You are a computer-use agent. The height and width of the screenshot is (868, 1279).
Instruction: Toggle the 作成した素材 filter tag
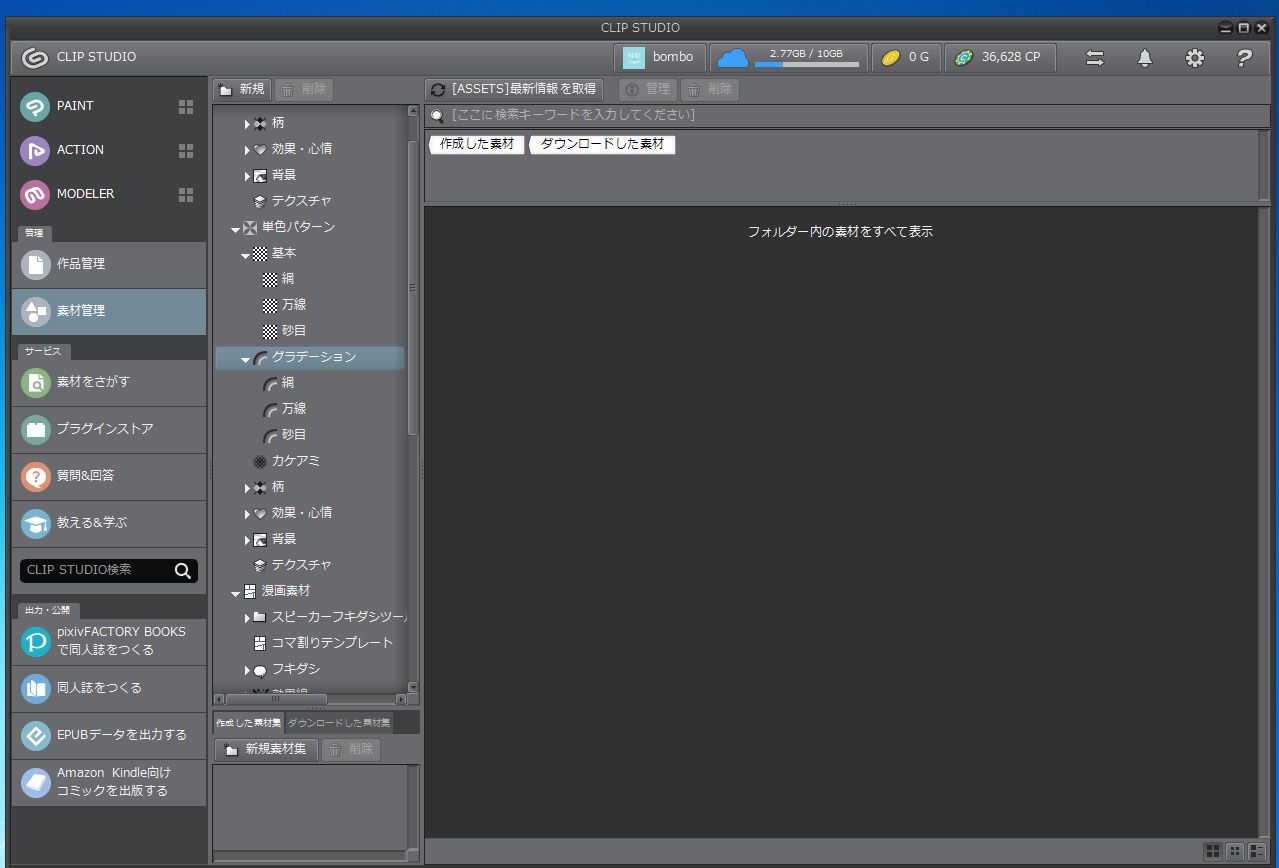pyautogui.click(x=477, y=144)
